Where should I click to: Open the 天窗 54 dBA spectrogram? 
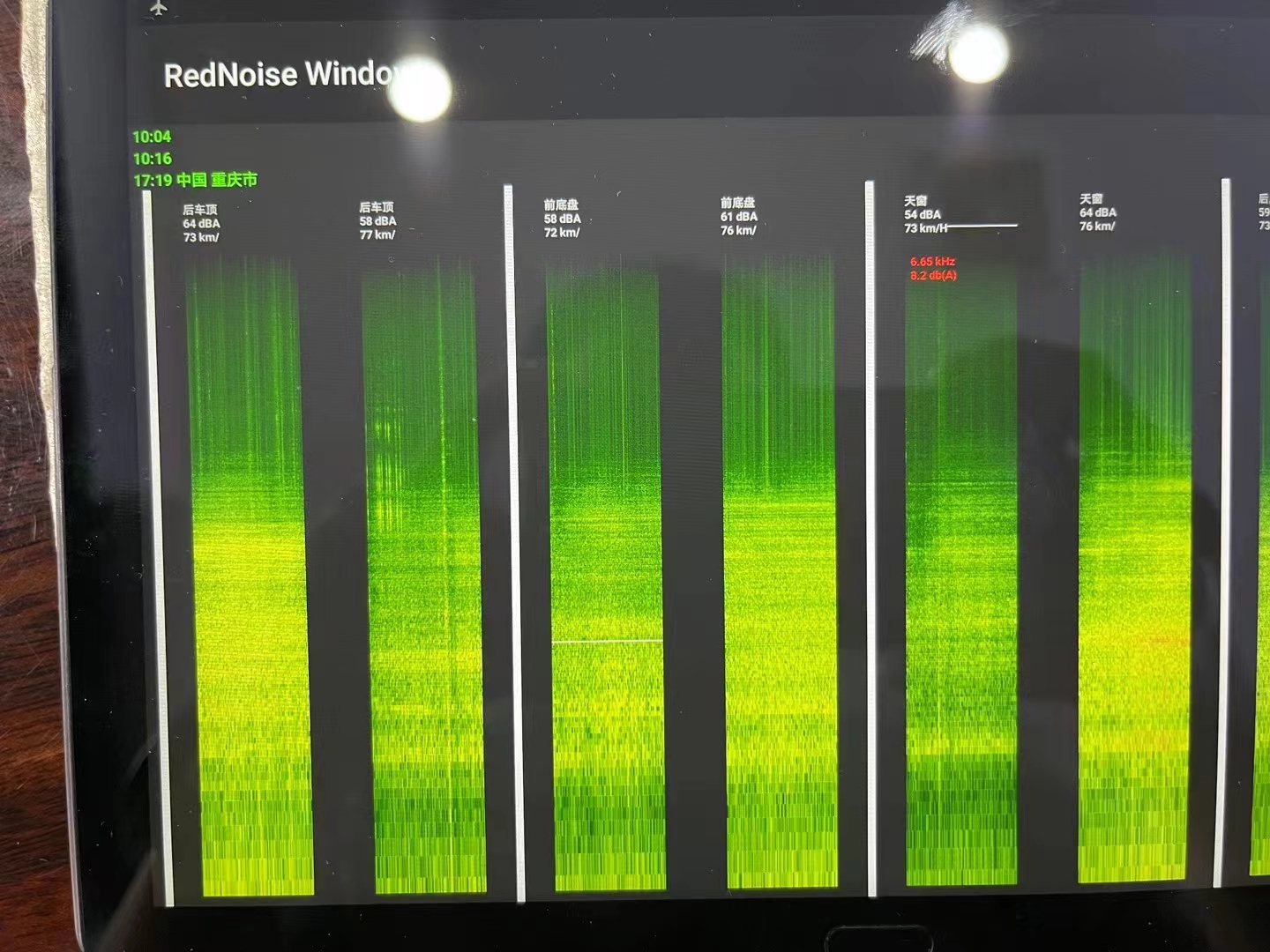pyautogui.click(x=961, y=569)
